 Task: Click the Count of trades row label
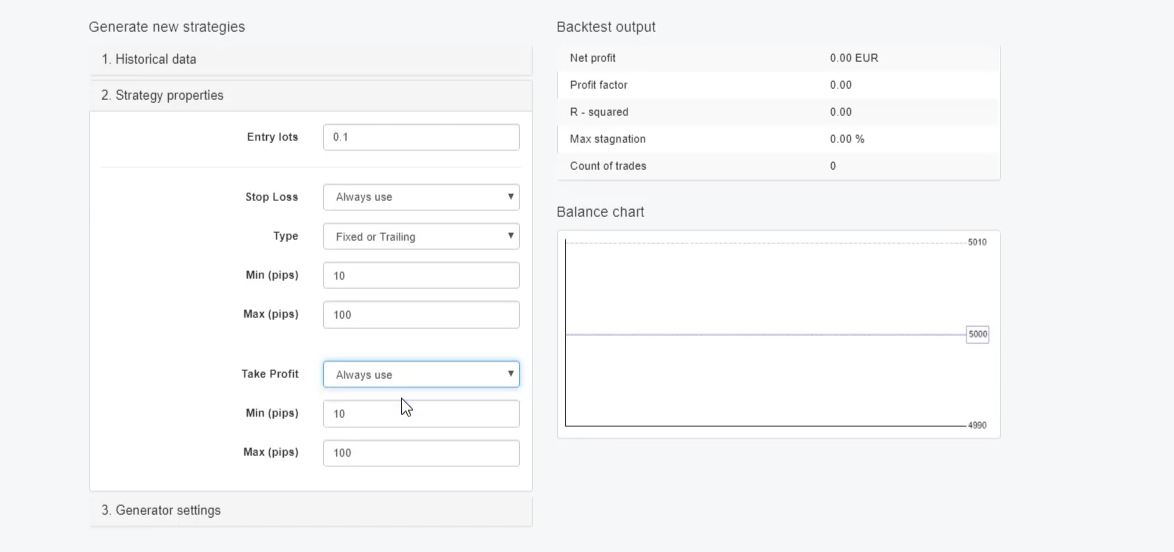608,166
